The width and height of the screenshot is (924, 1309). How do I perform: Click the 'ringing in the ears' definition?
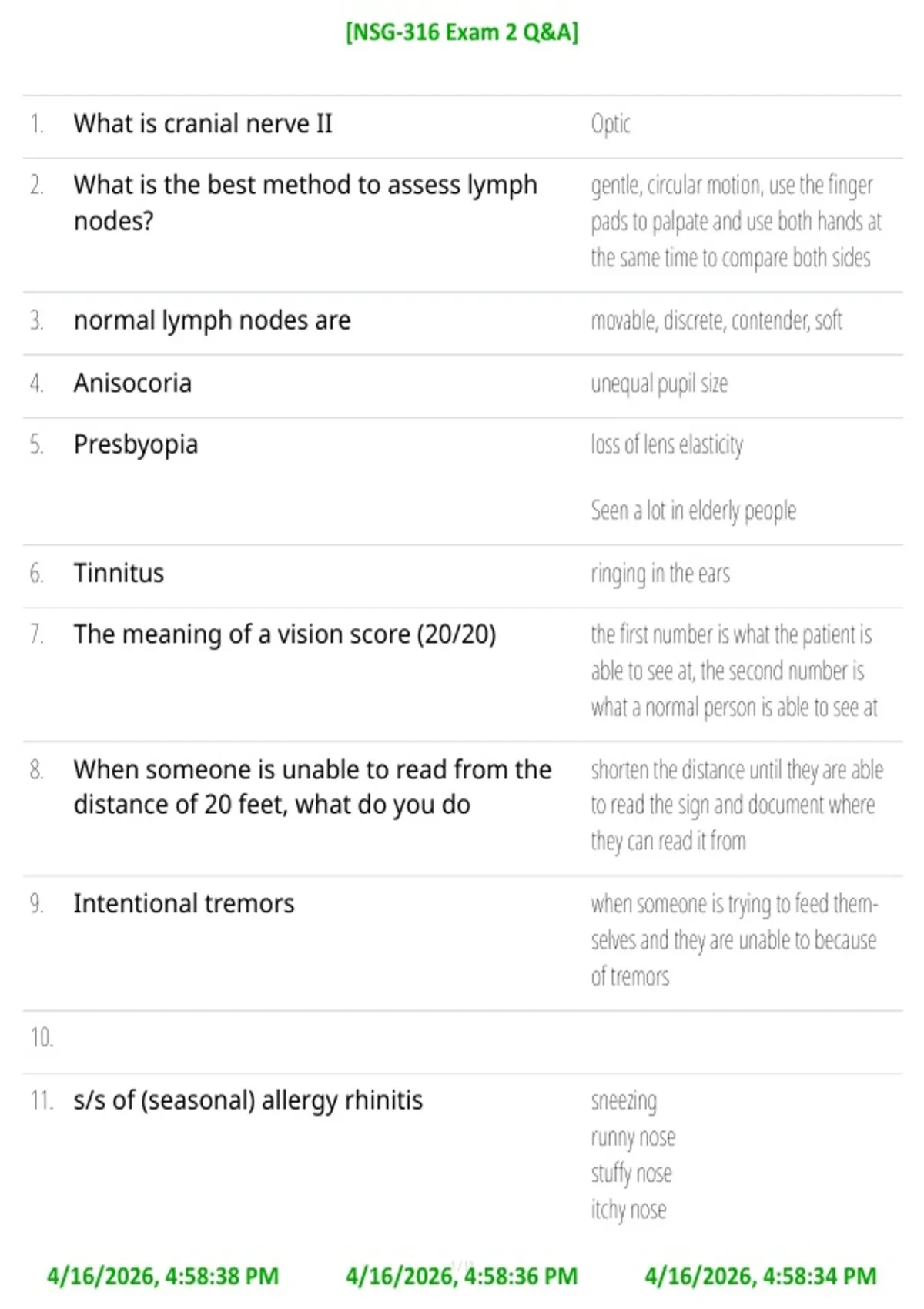pos(660,574)
